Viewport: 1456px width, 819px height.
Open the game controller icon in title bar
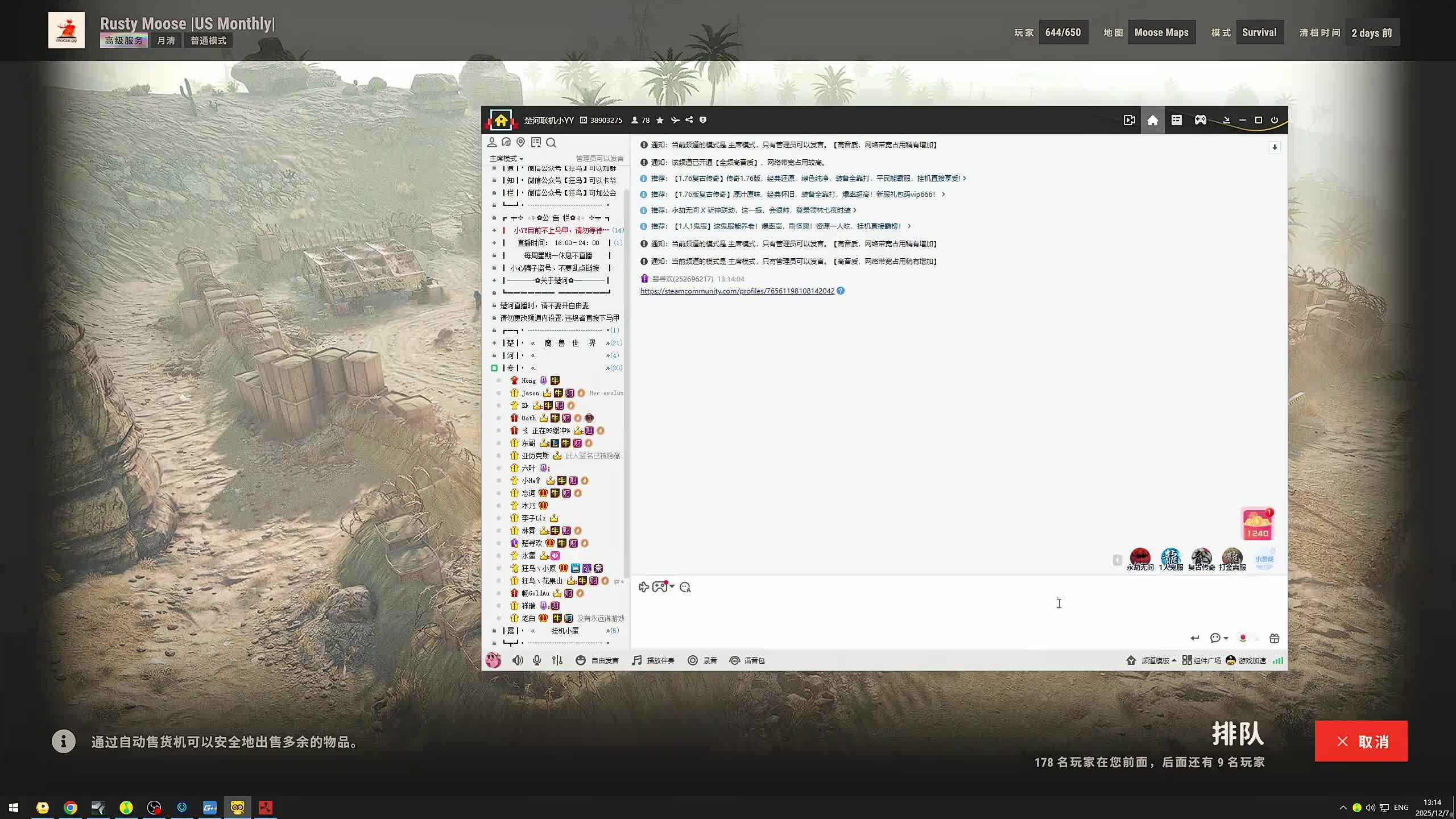(x=1200, y=120)
